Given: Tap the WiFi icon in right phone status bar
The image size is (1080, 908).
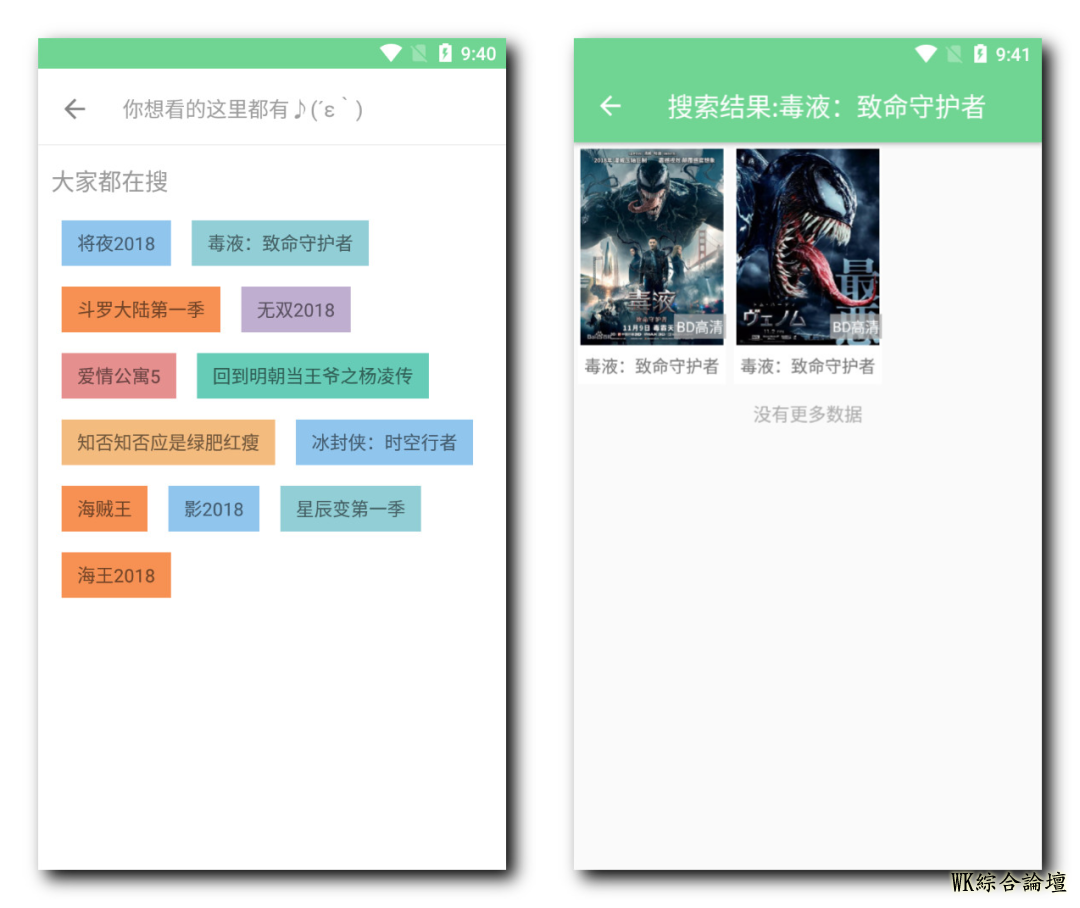Looking at the screenshot, I should [926, 54].
